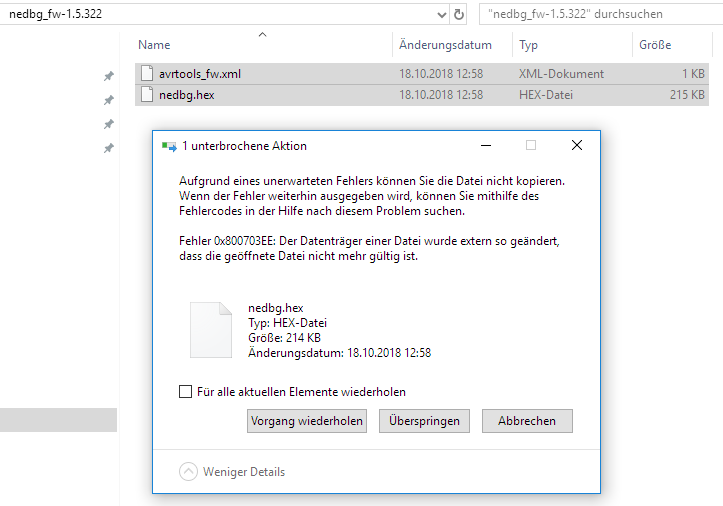Viewport: 723px width, 506px height.
Task: Click the avrtools_fw.xml file name
Action: tap(200, 74)
